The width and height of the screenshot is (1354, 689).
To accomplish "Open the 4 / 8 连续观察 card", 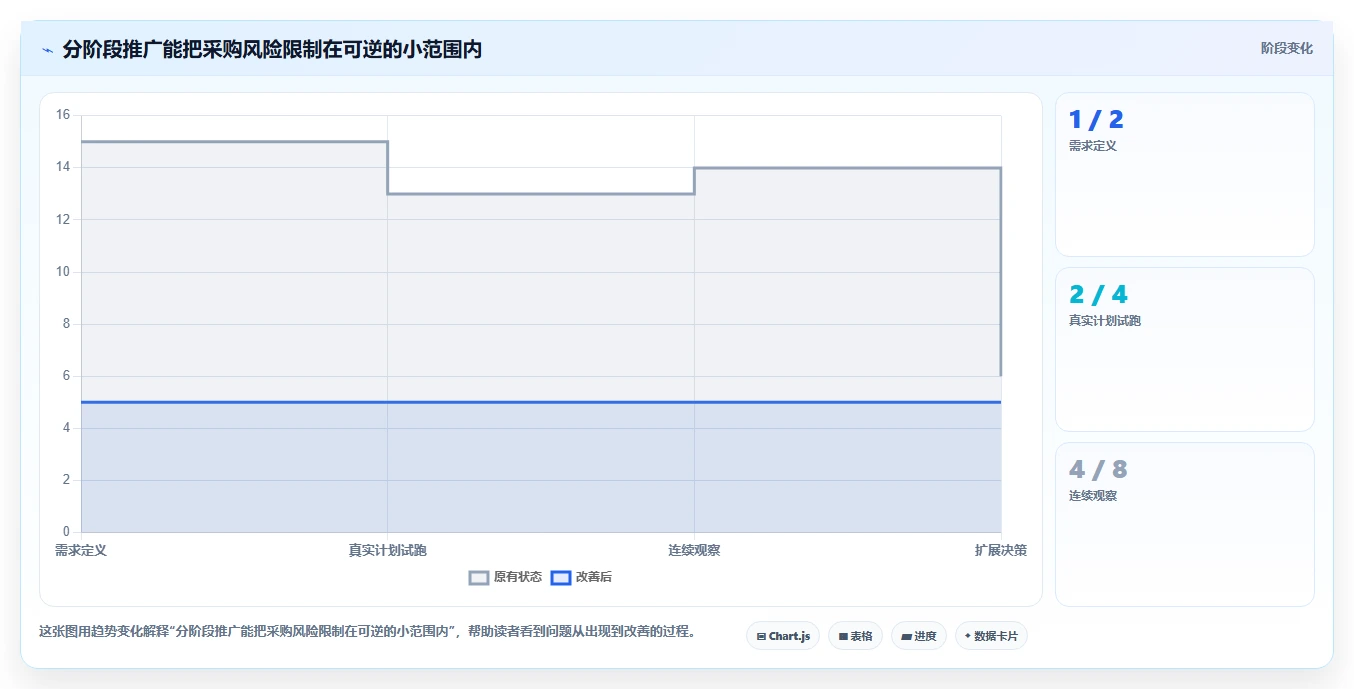I will coord(1185,525).
